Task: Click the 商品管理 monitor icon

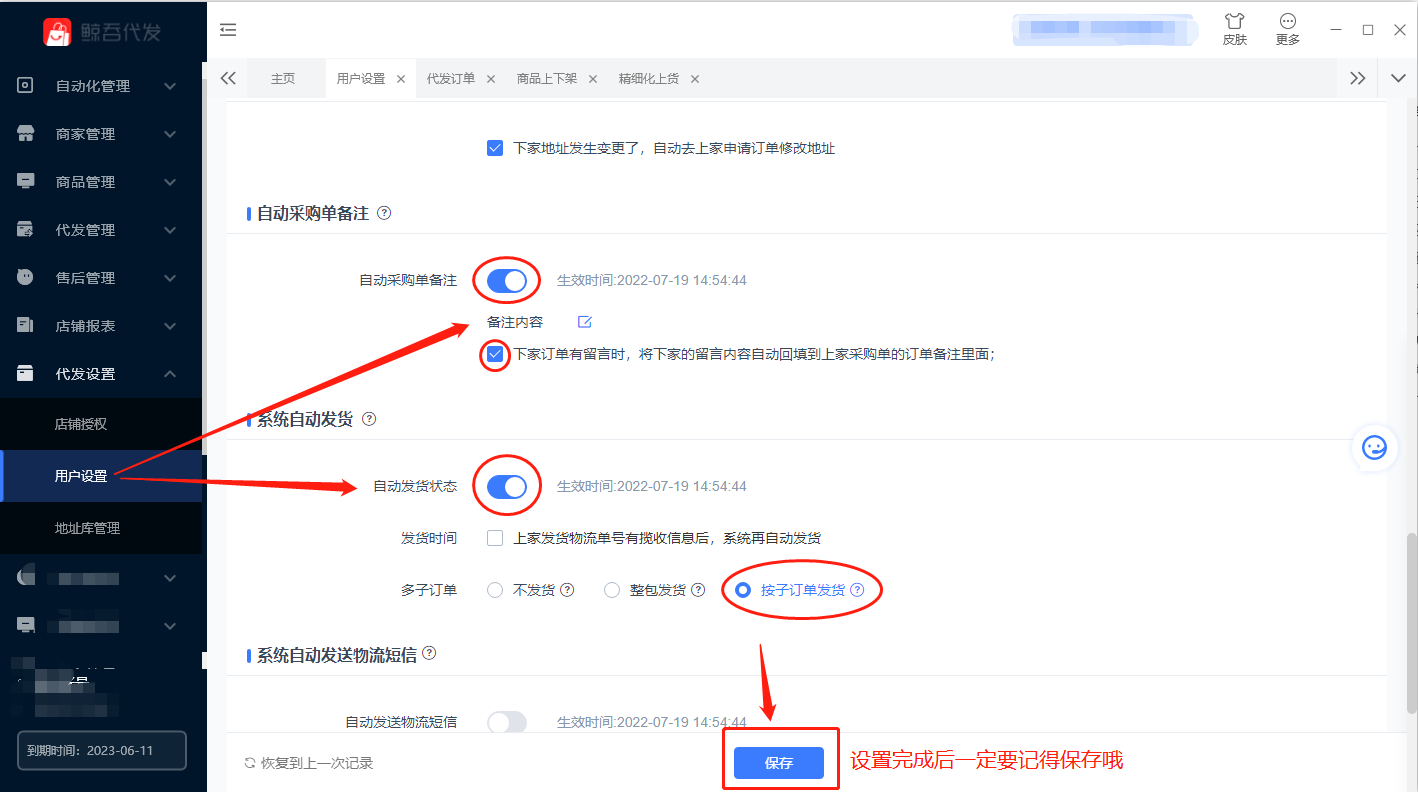Action: 26,182
